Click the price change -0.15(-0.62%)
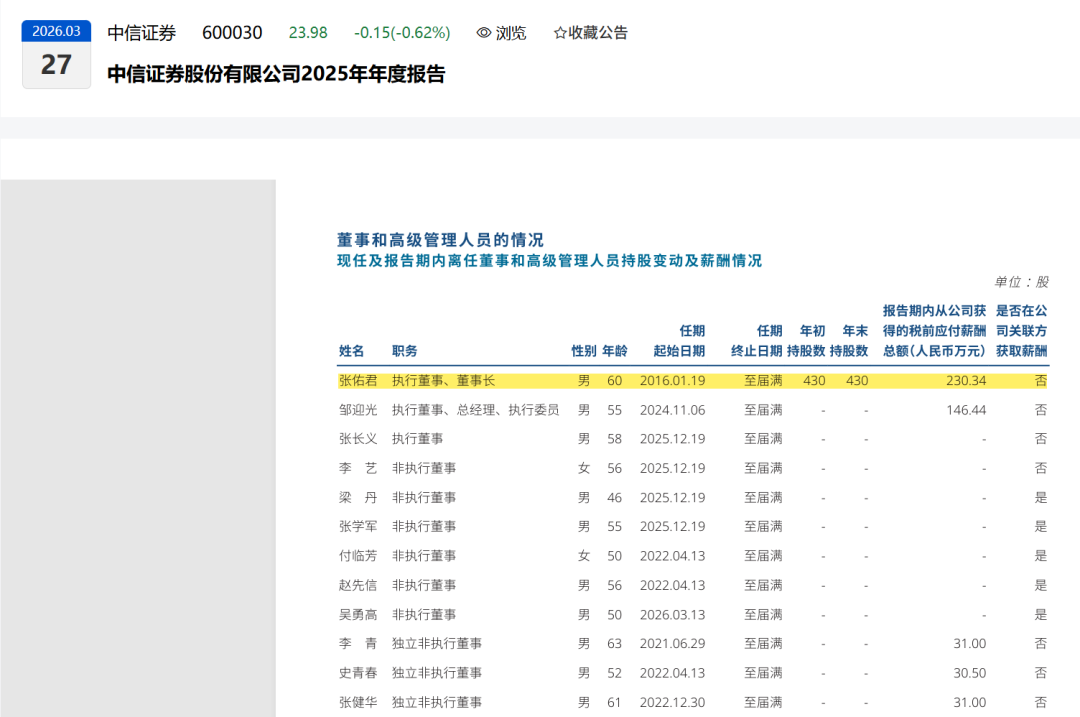Viewport: 1080px width, 717px height. click(399, 33)
